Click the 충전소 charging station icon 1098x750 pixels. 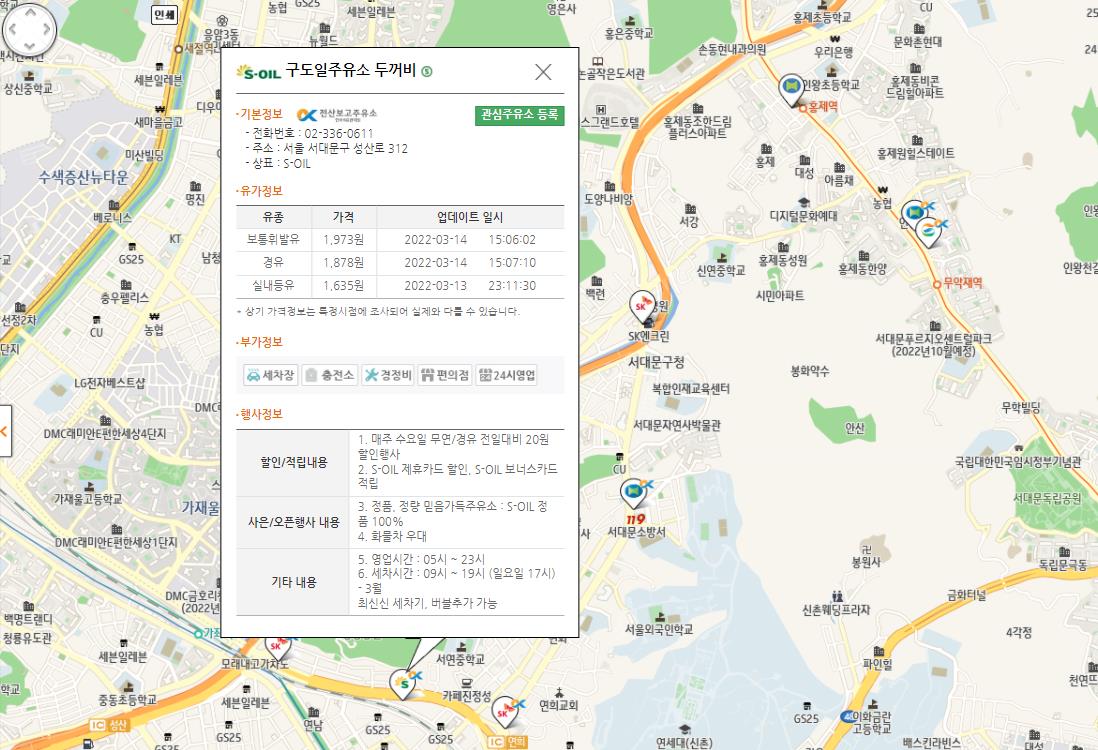[x=330, y=375]
